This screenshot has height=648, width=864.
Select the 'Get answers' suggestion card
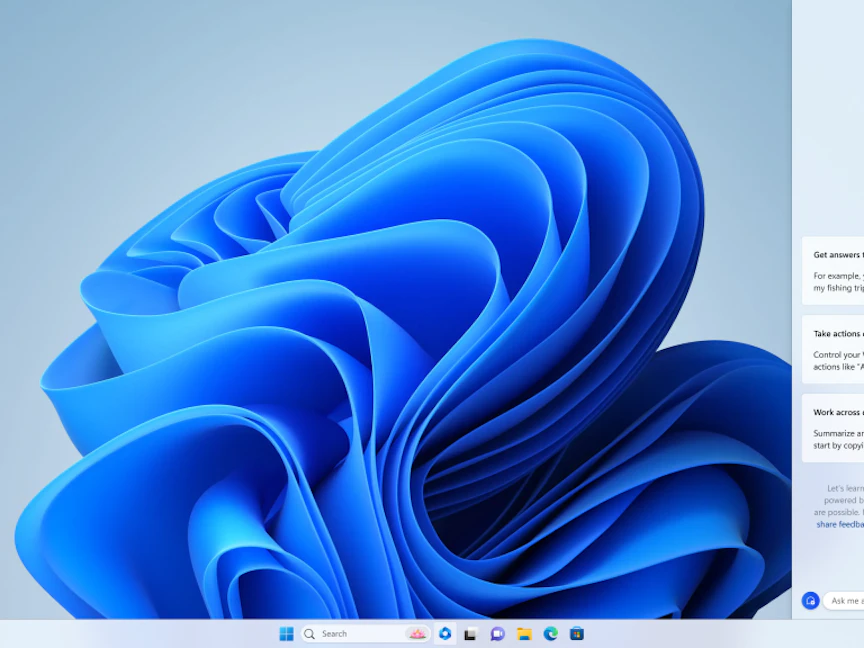[834, 270]
